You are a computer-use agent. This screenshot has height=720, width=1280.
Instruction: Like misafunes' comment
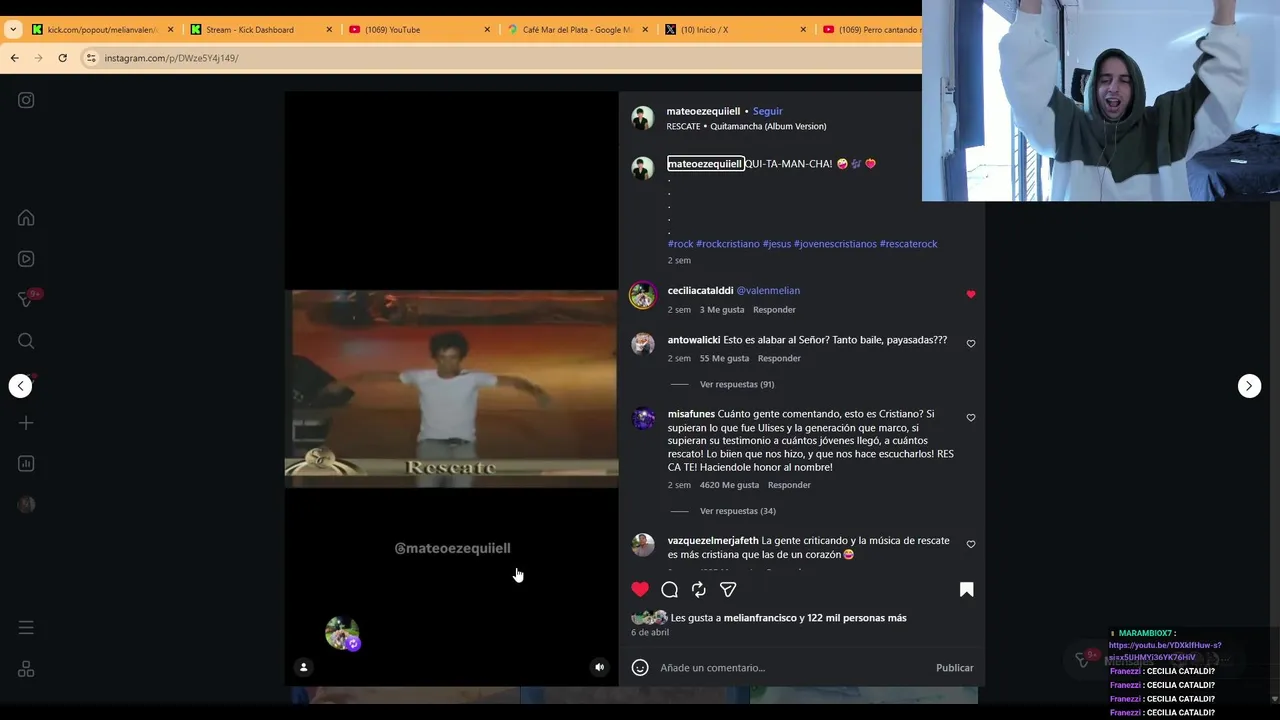[971, 417]
